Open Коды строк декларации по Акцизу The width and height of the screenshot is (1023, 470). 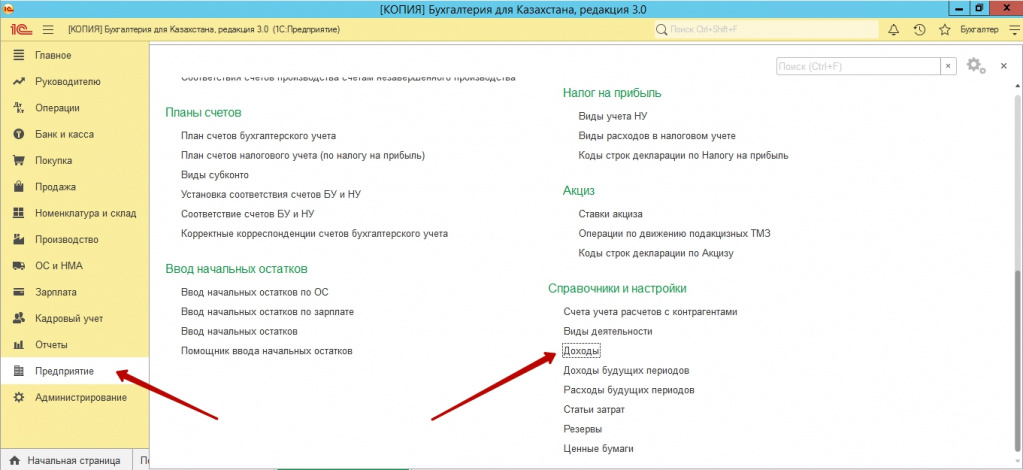pyautogui.click(x=656, y=253)
